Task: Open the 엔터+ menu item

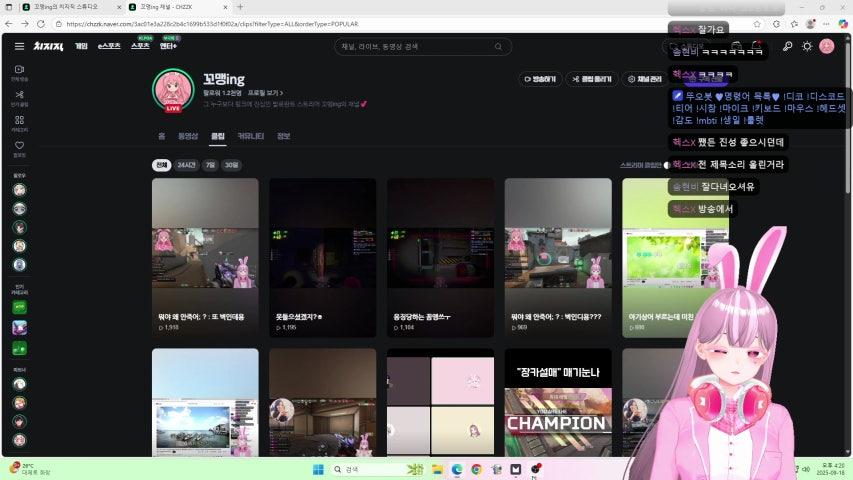Action: point(168,46)
